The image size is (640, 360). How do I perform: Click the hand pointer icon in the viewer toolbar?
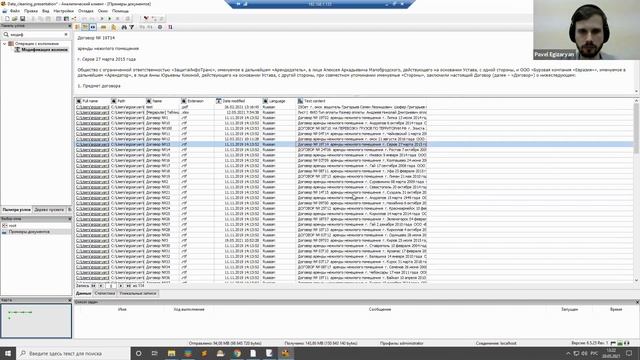[113, 27]
